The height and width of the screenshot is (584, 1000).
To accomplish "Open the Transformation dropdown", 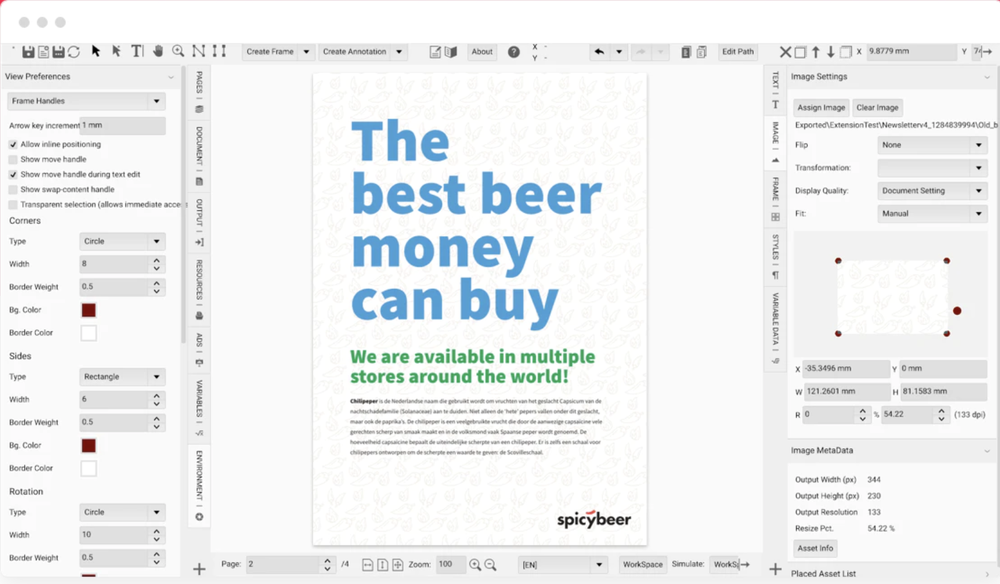I will [932, 168].
